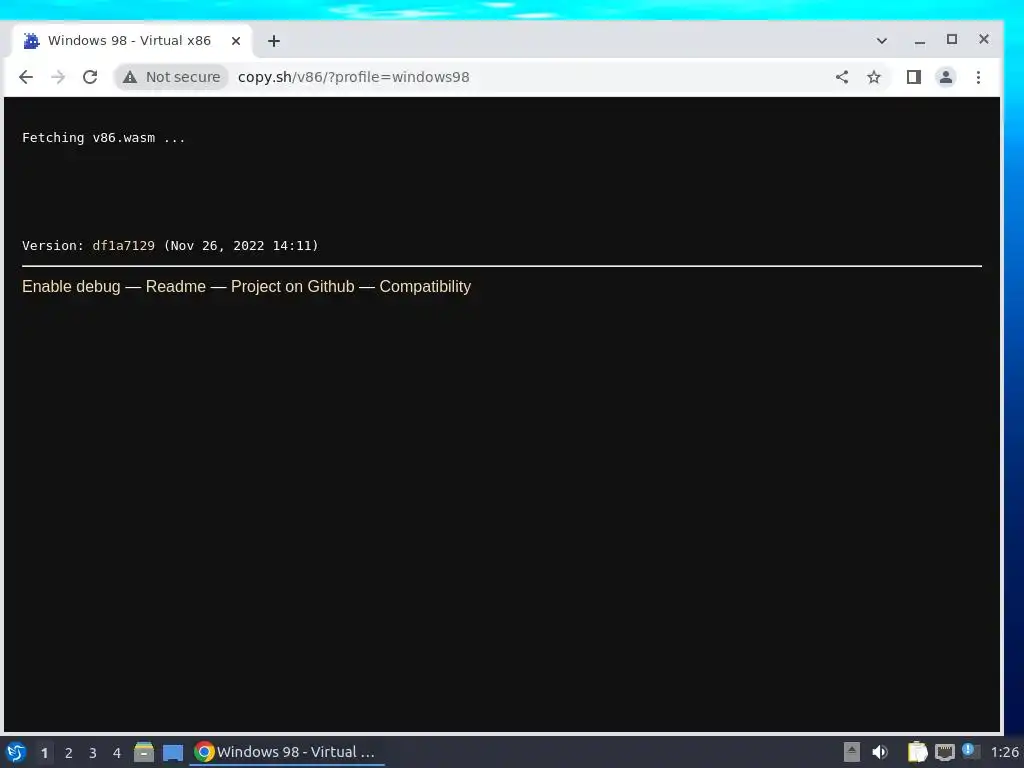Open clipboard manager tray icon
The height and width of the screenshot is (768, 1024).
[918, 752]
